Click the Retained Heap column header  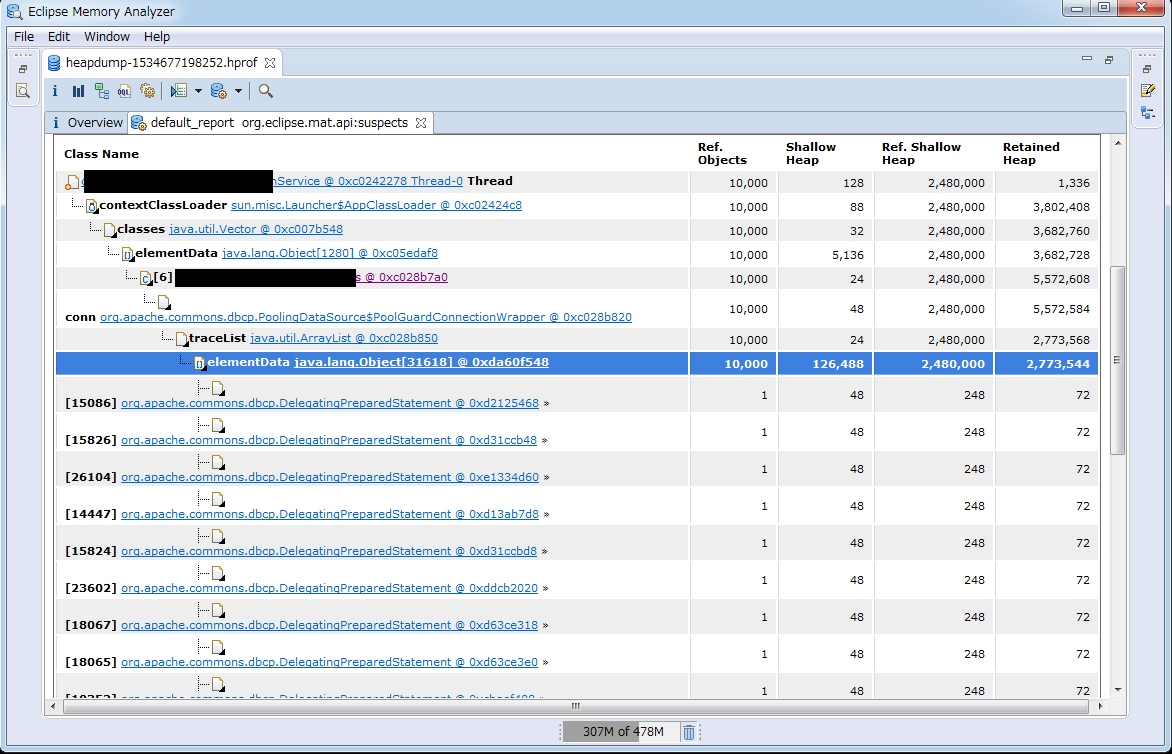[x=1031, y=153]
